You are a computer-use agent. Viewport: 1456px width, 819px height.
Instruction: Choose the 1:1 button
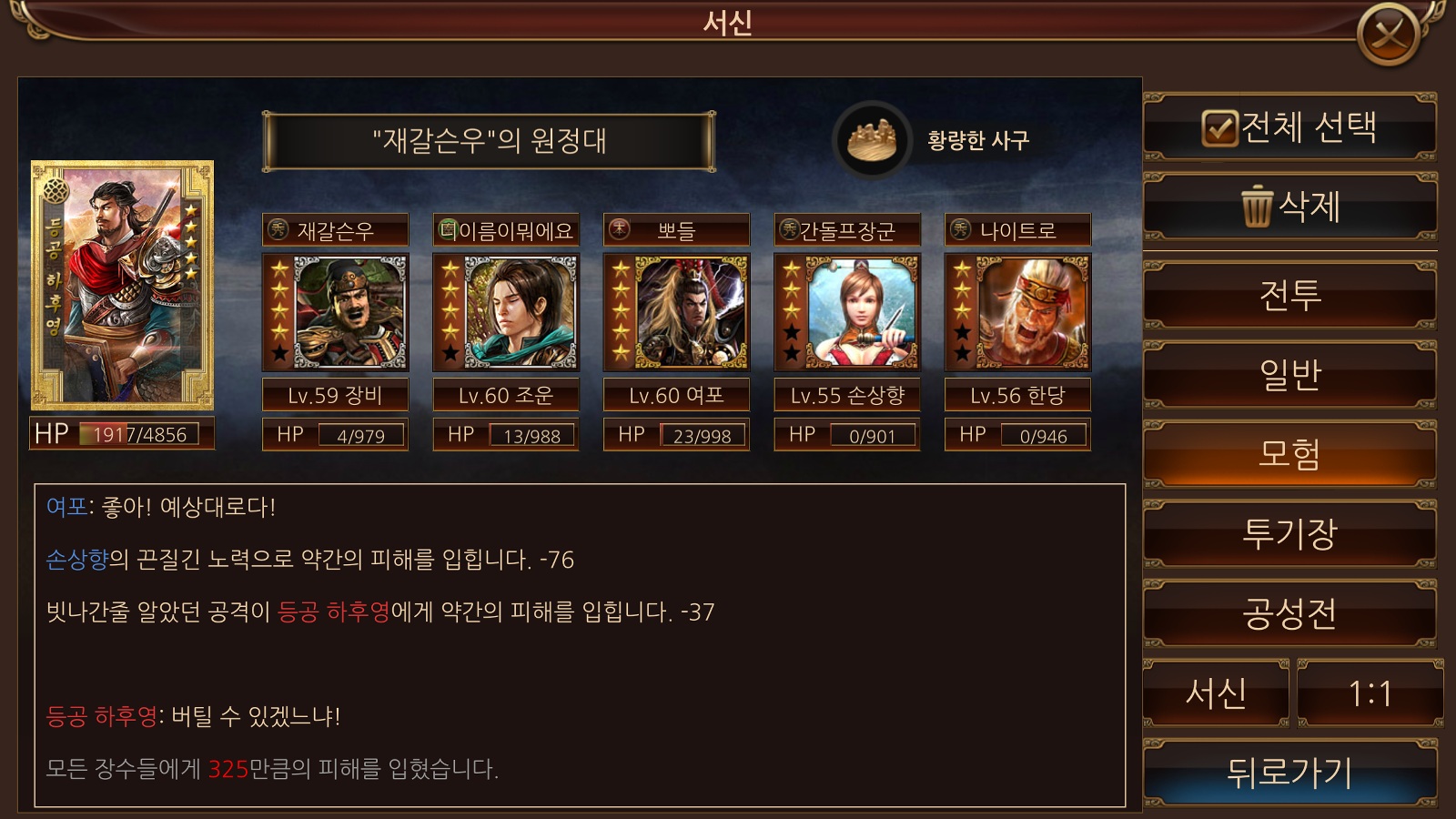point(1370,693)
